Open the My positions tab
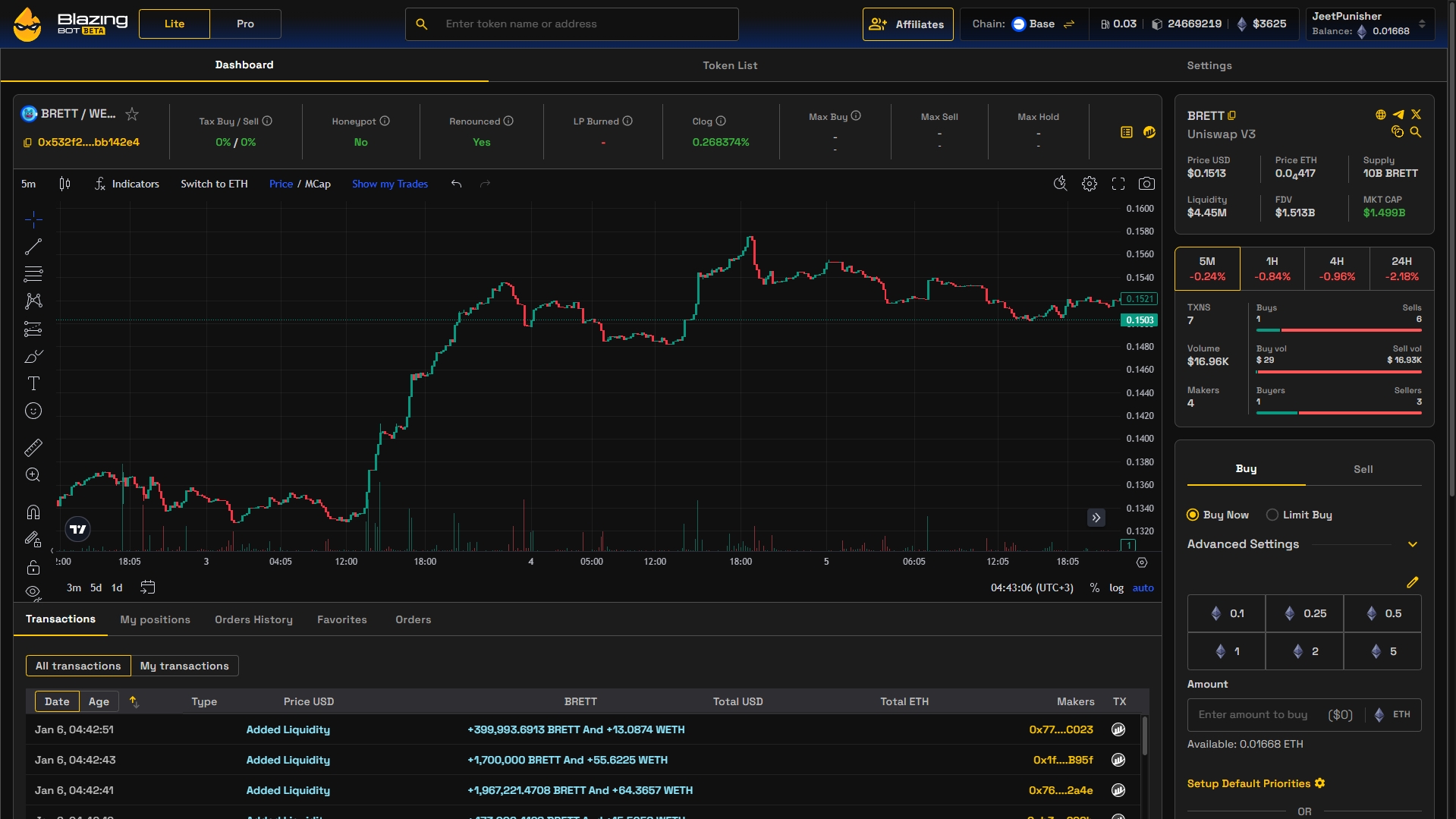 pos(155,619)
